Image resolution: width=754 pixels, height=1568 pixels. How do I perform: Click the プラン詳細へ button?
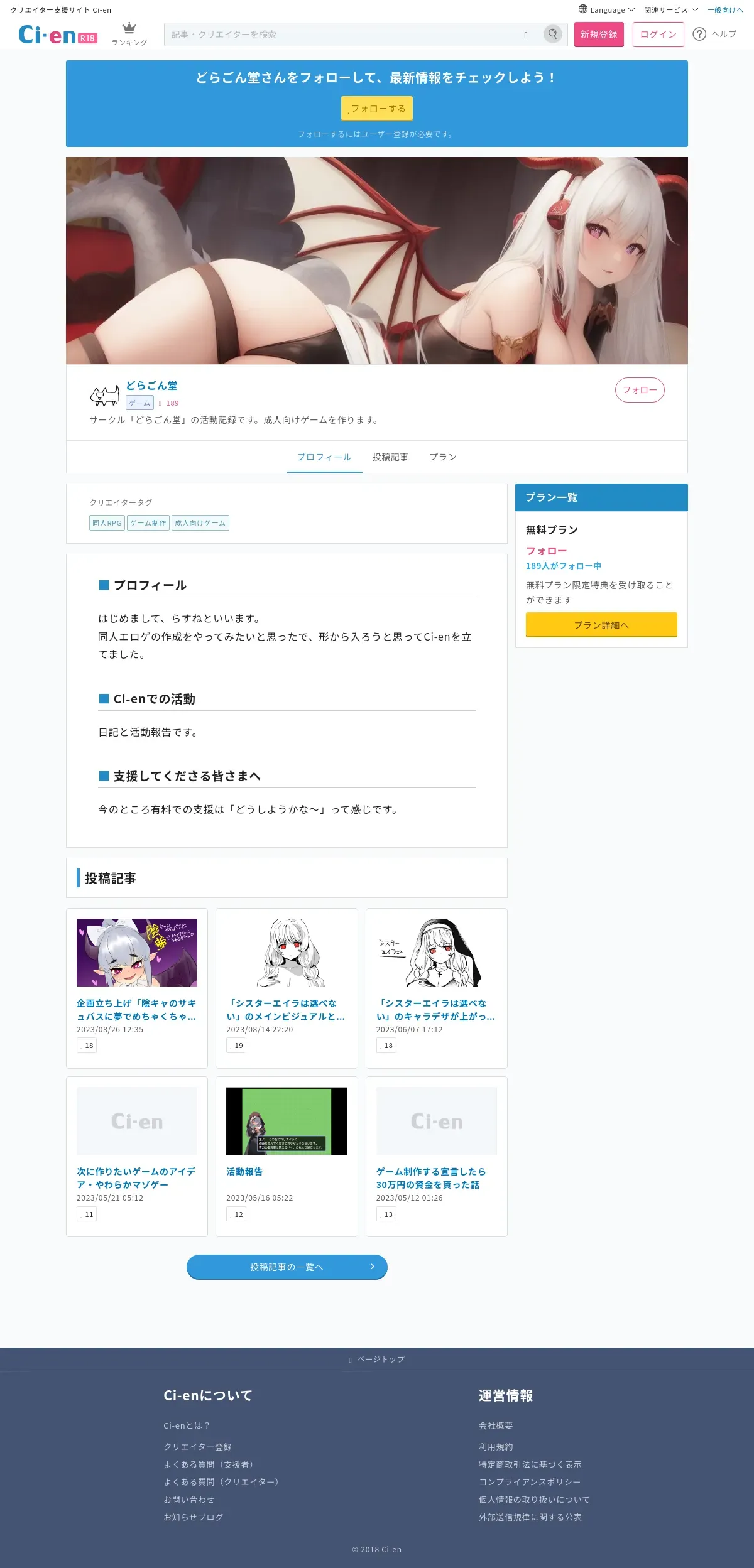(601, 625)
